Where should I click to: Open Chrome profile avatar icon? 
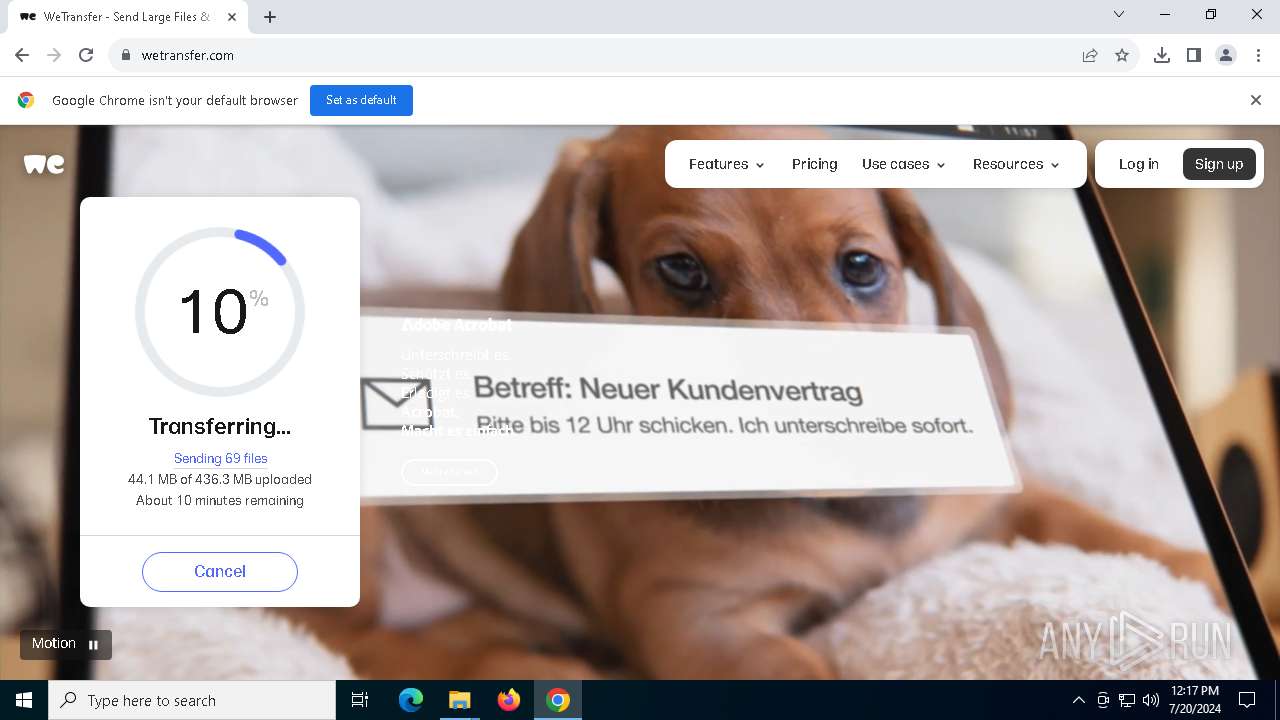tap(1226, 55)
